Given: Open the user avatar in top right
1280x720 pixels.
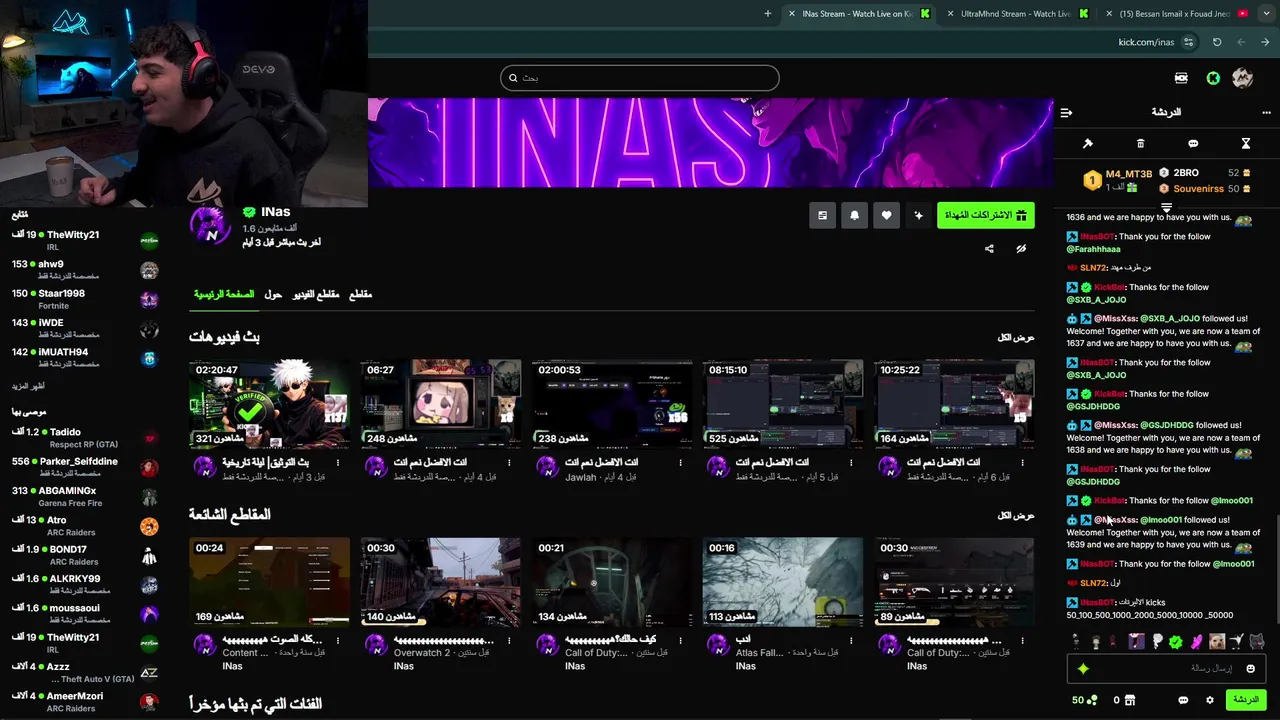Looking at the screenshot, I should click(x=1243, y=78).
